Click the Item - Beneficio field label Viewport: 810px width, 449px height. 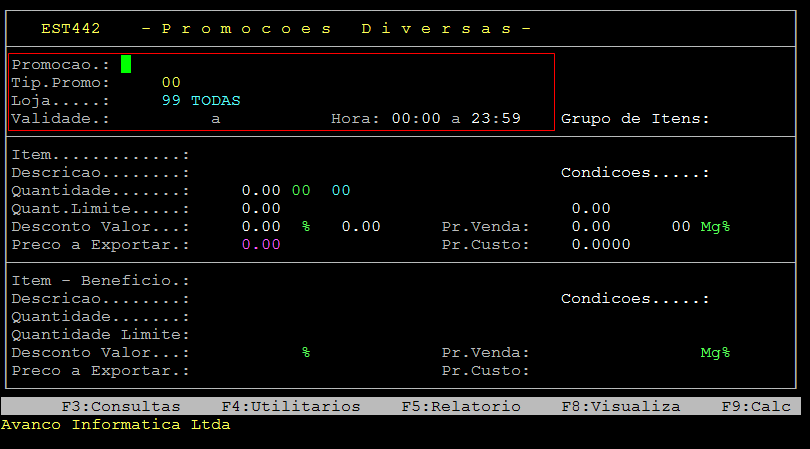100,281
